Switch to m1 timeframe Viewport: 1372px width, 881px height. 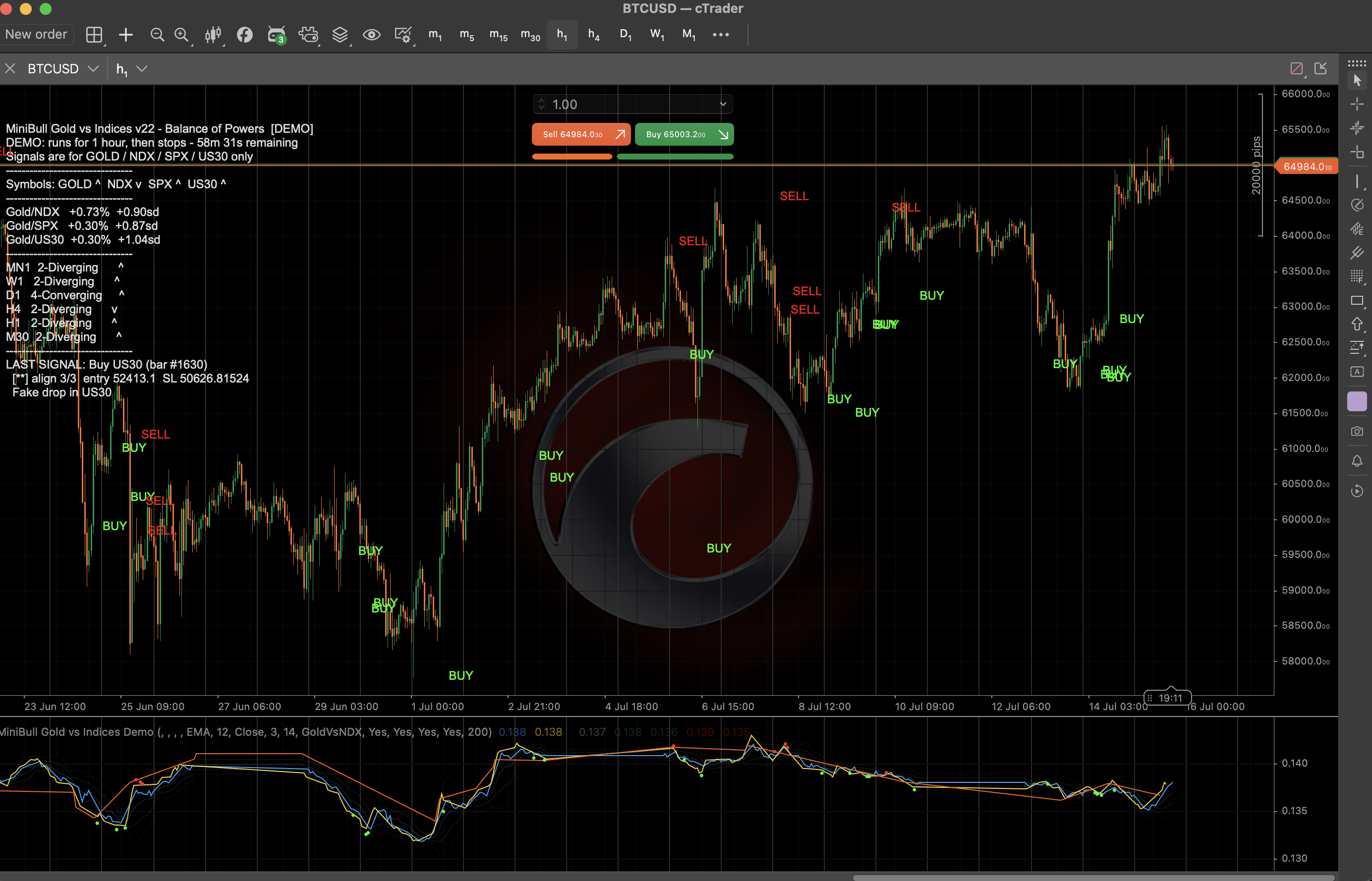pyautogui.click(x=435, y=35)
